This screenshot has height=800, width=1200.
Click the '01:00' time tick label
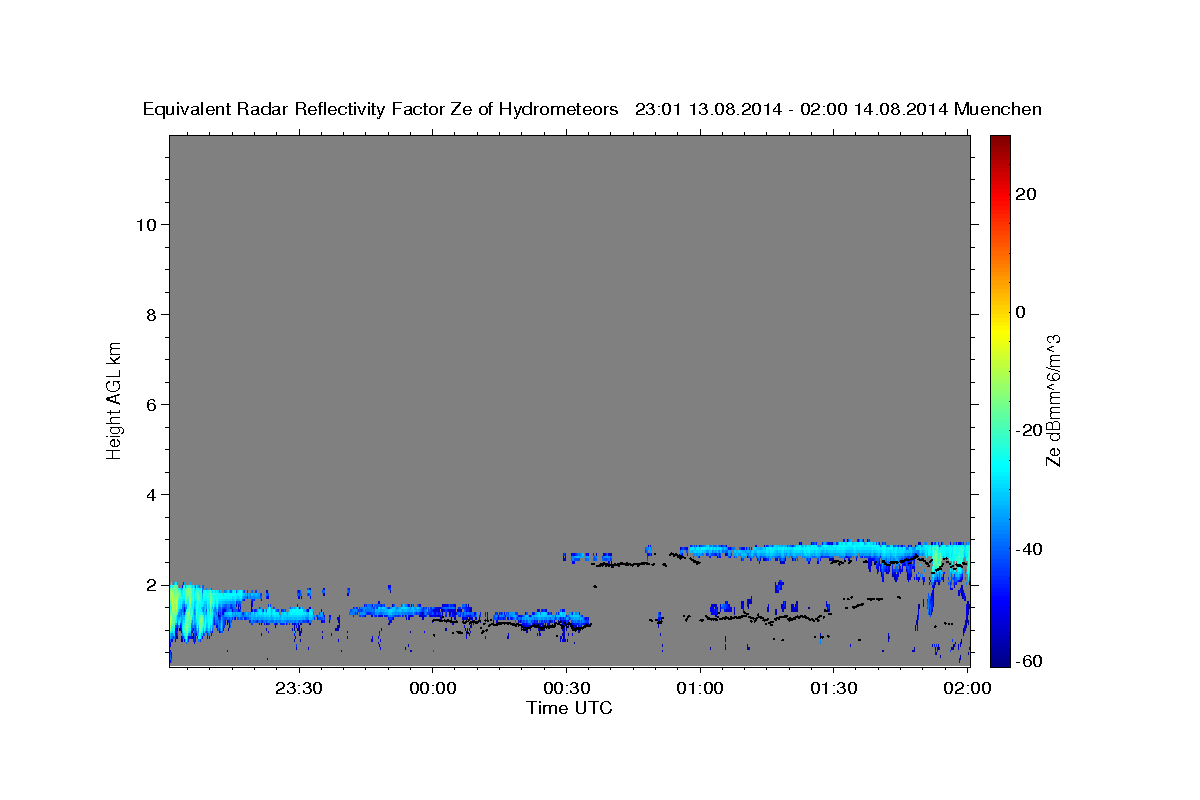[x=700, y=688]
